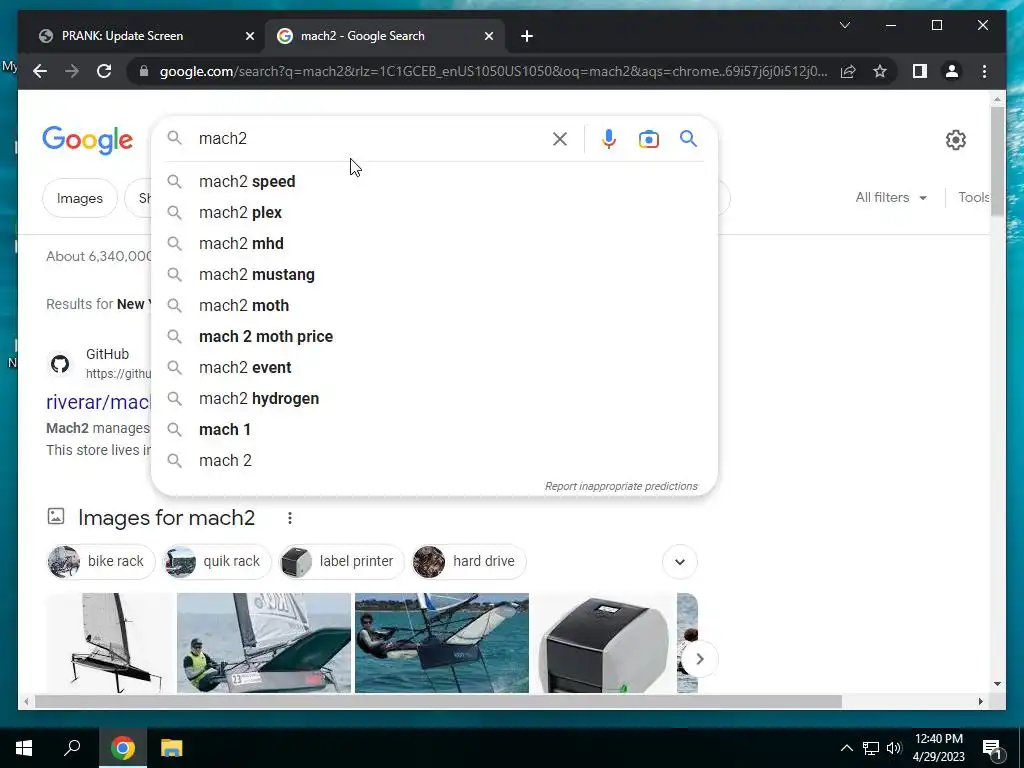Click the vertical page scrollbar thumb
Screen dimensions: 1024x768
click(x=997, y=161)
